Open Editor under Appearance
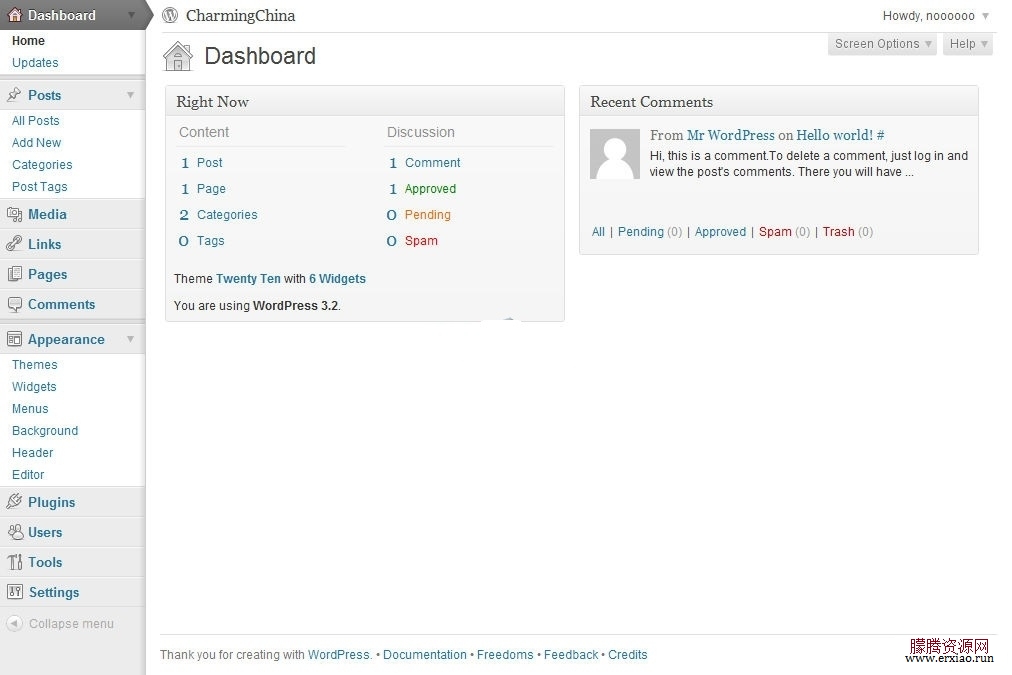This screenshot has width=1012, height=675. [28, 474]
